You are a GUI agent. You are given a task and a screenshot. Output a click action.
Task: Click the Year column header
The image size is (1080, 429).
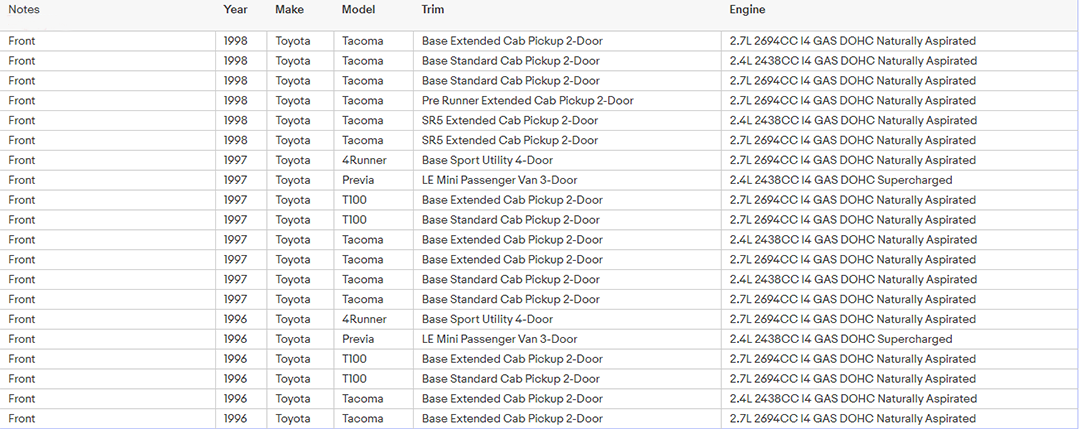tap(236, 10)
